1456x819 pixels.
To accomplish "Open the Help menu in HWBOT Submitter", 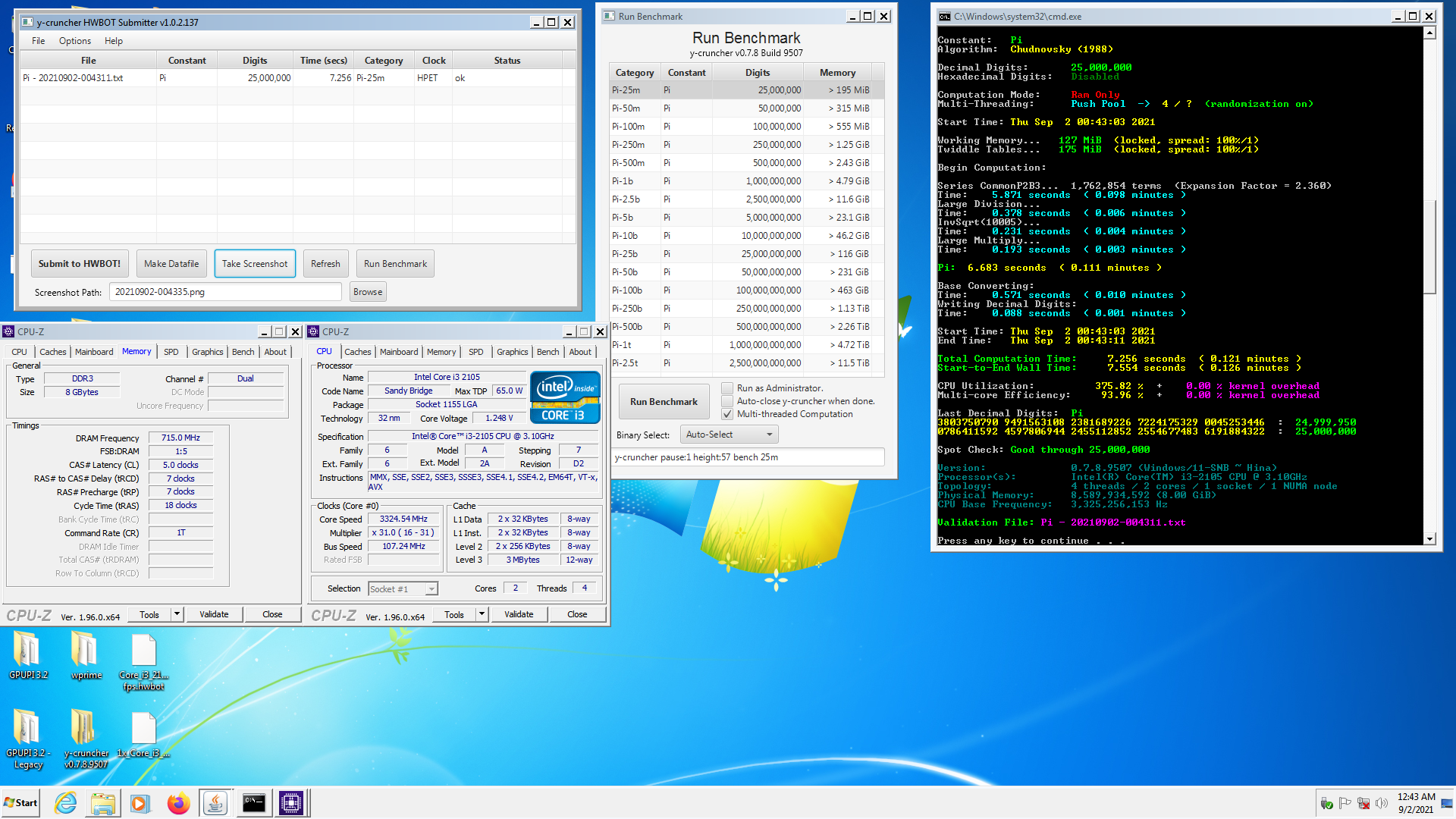I will [x=114, y=41].
